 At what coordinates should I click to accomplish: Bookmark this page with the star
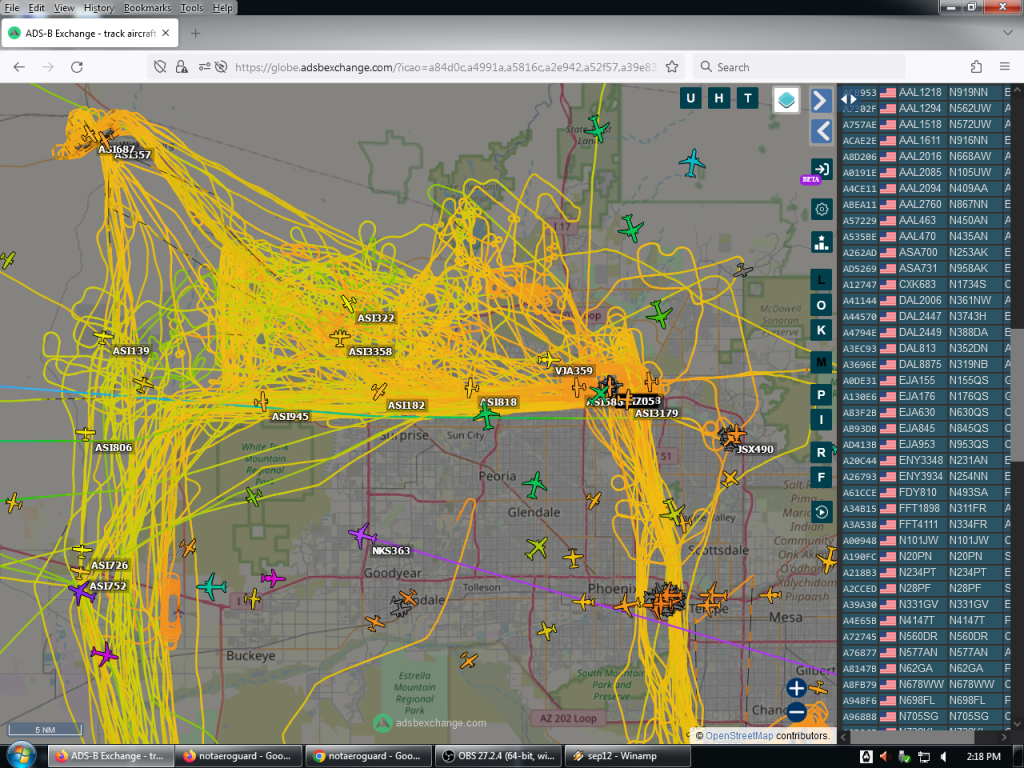[x=671, y=67]
